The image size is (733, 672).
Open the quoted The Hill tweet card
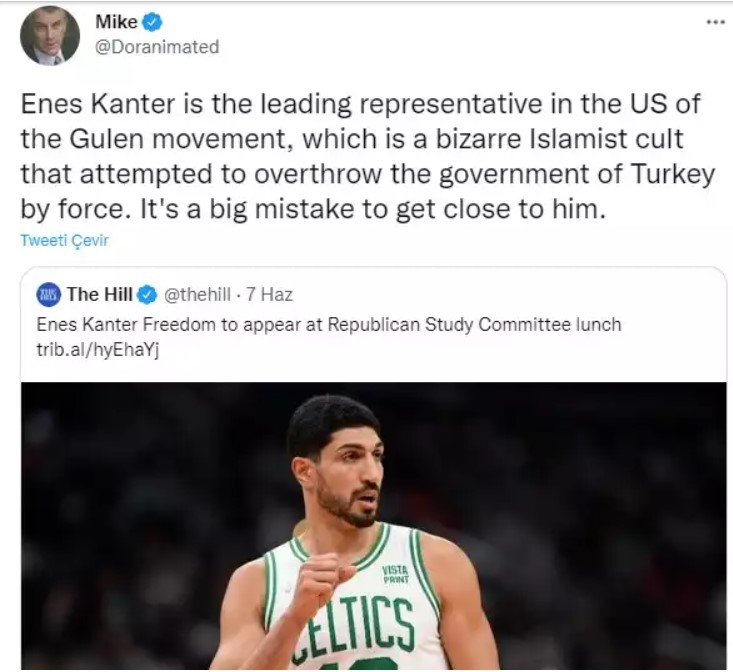(374, 468)
